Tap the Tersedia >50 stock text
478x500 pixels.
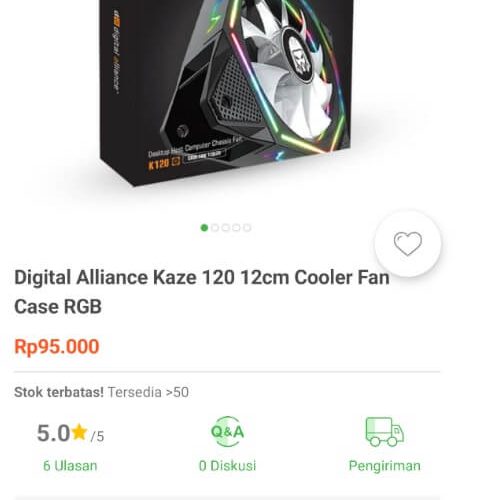(x=148, y=392)
